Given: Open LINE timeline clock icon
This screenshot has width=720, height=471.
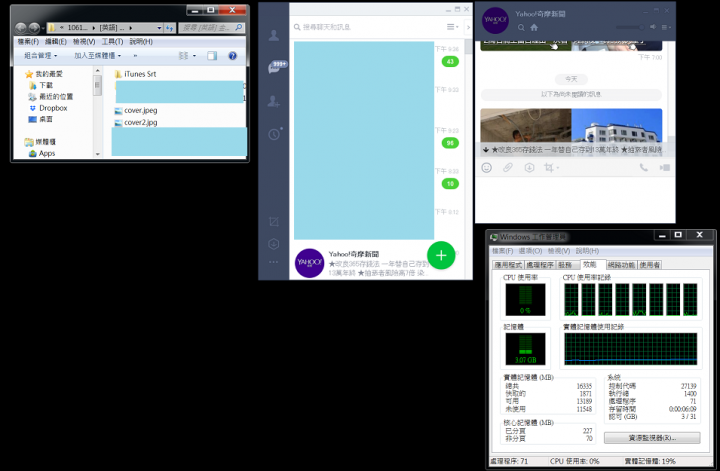Looking at the screenshot, I should (275, 134).
